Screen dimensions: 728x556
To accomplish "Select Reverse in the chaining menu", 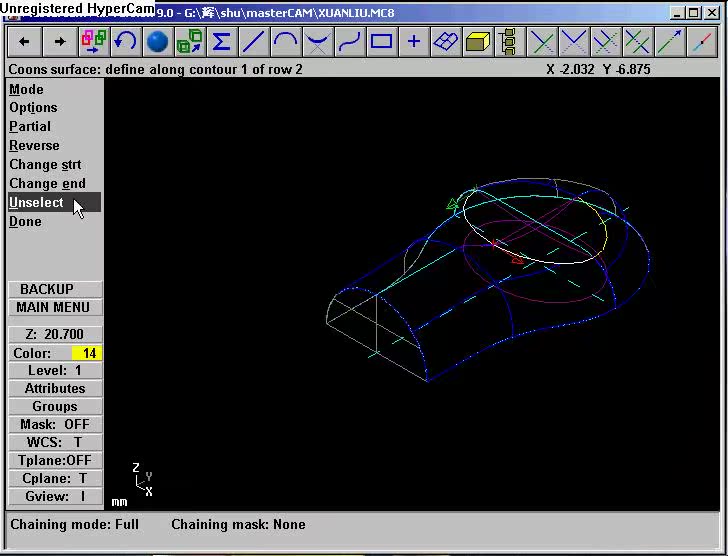I will click(x=34, y=146).
